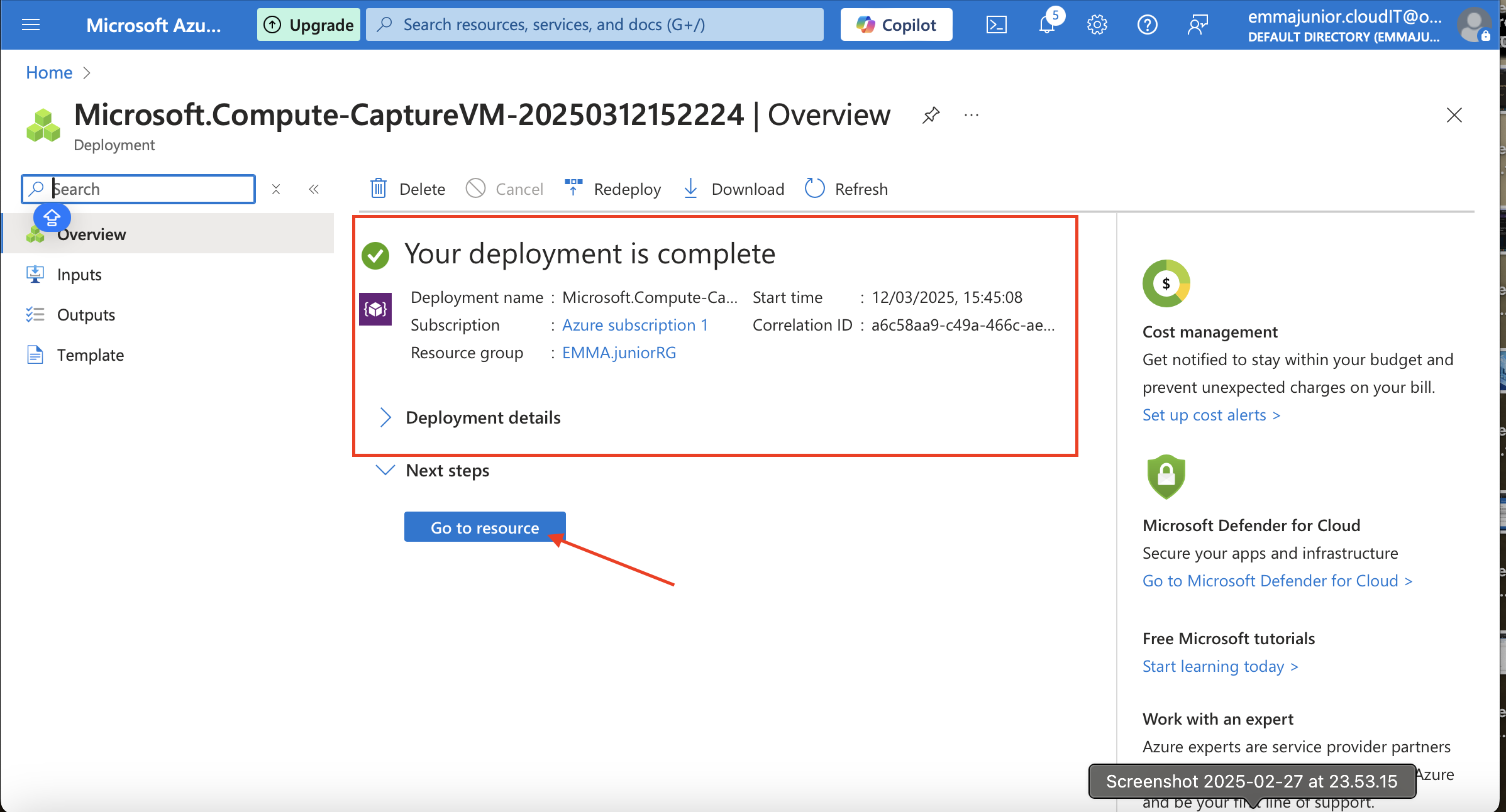Screen dimensions: 1506x812
Task: Click the Defender for Cloud shield icon
Action: 1166,477
